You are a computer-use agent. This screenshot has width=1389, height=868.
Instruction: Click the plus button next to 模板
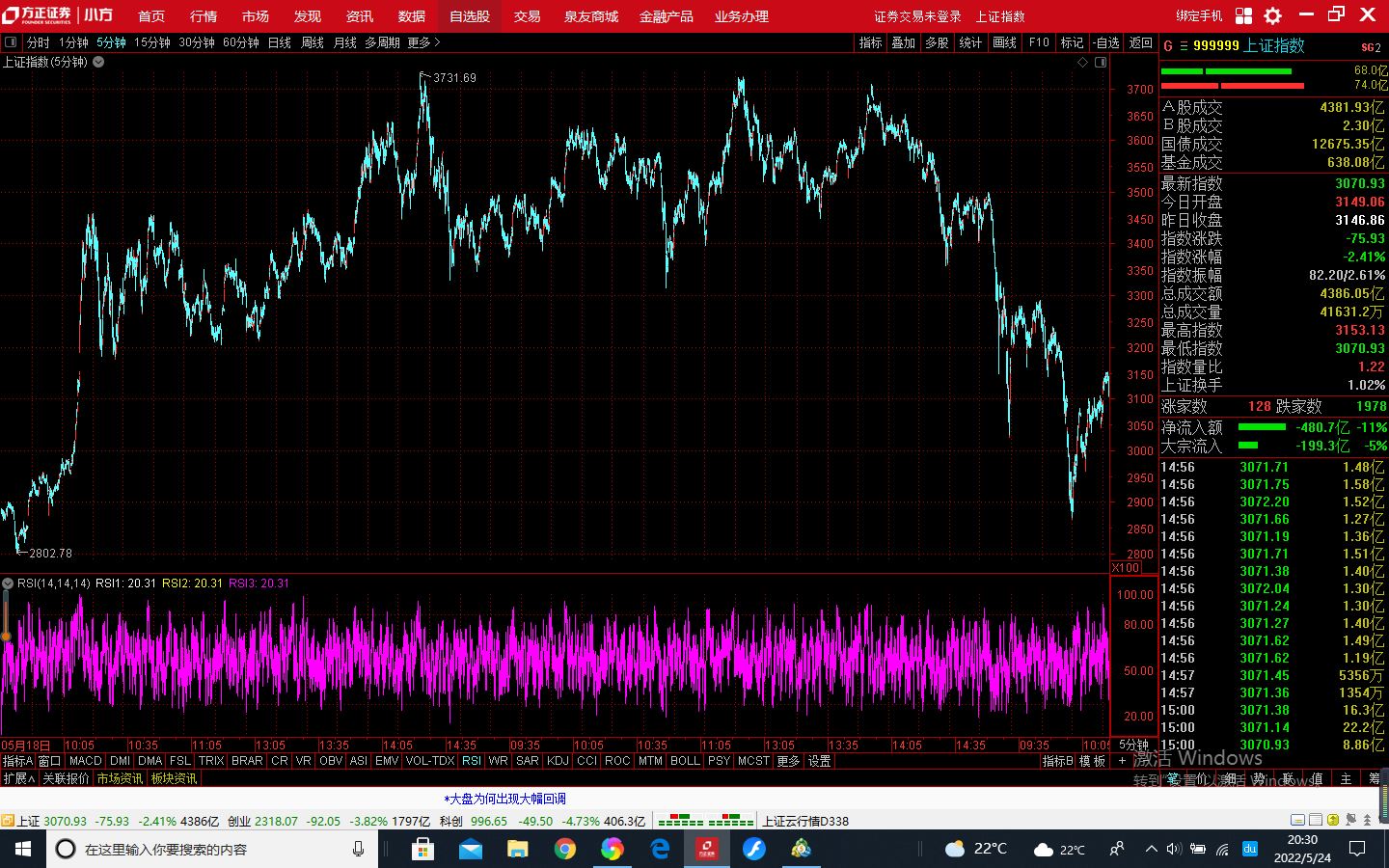click(x=1122, y=761)
